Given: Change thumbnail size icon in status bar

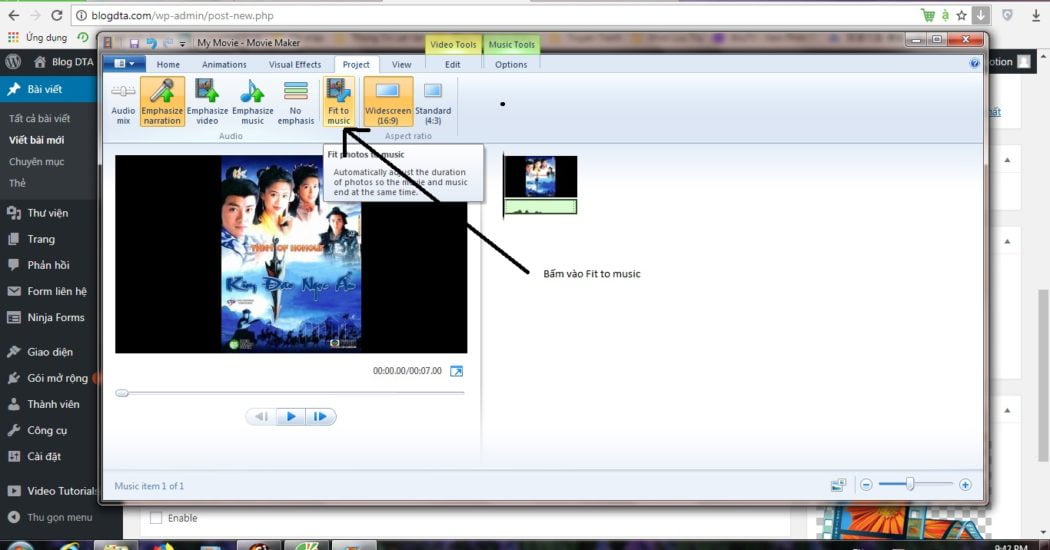Looking at the screenshot, I should point(838,484).
